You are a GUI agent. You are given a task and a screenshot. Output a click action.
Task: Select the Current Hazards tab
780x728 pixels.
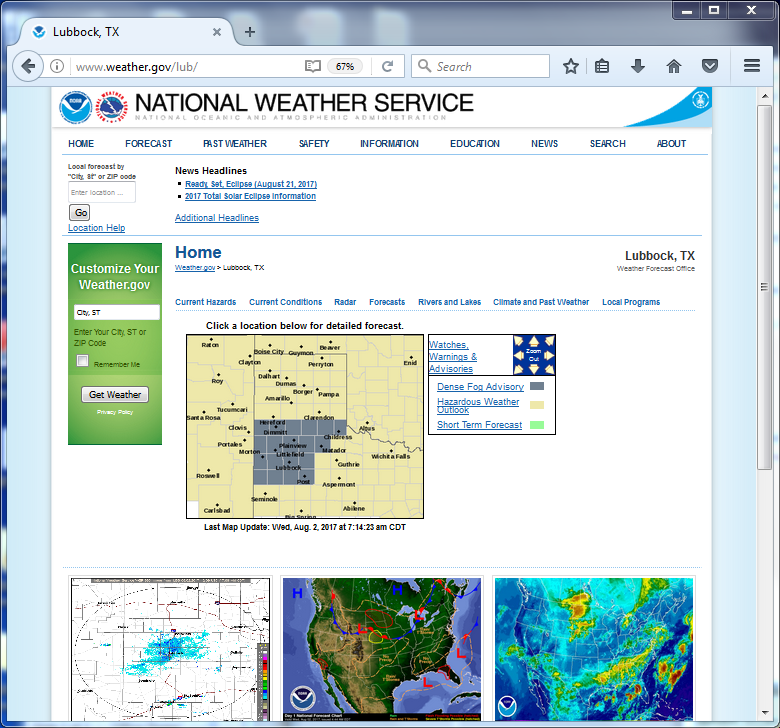[x=205, y=302]
